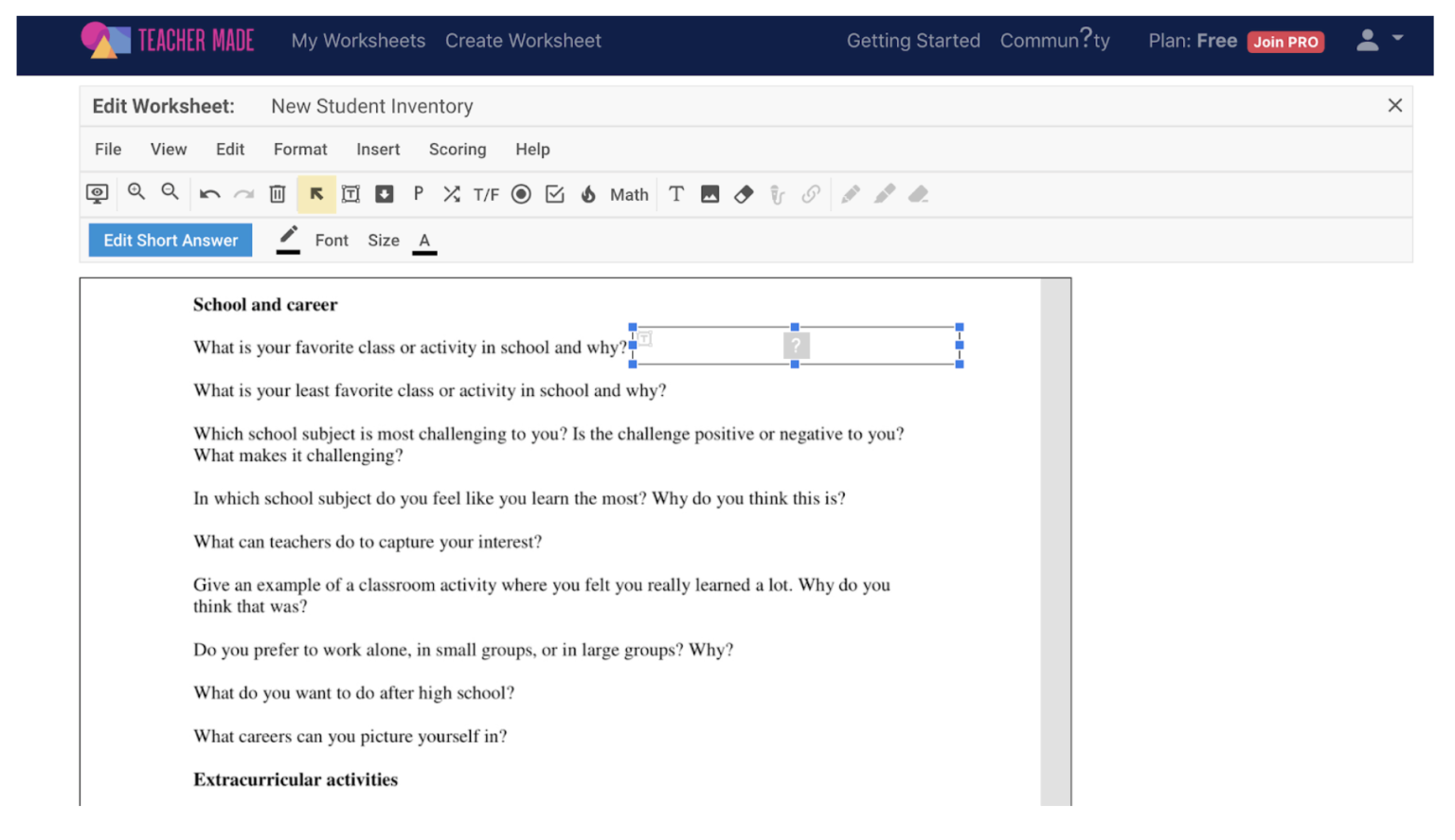Open the worksheet preview tool
The height and width of the screenshot is (840, 1455).
coord(98,194)
